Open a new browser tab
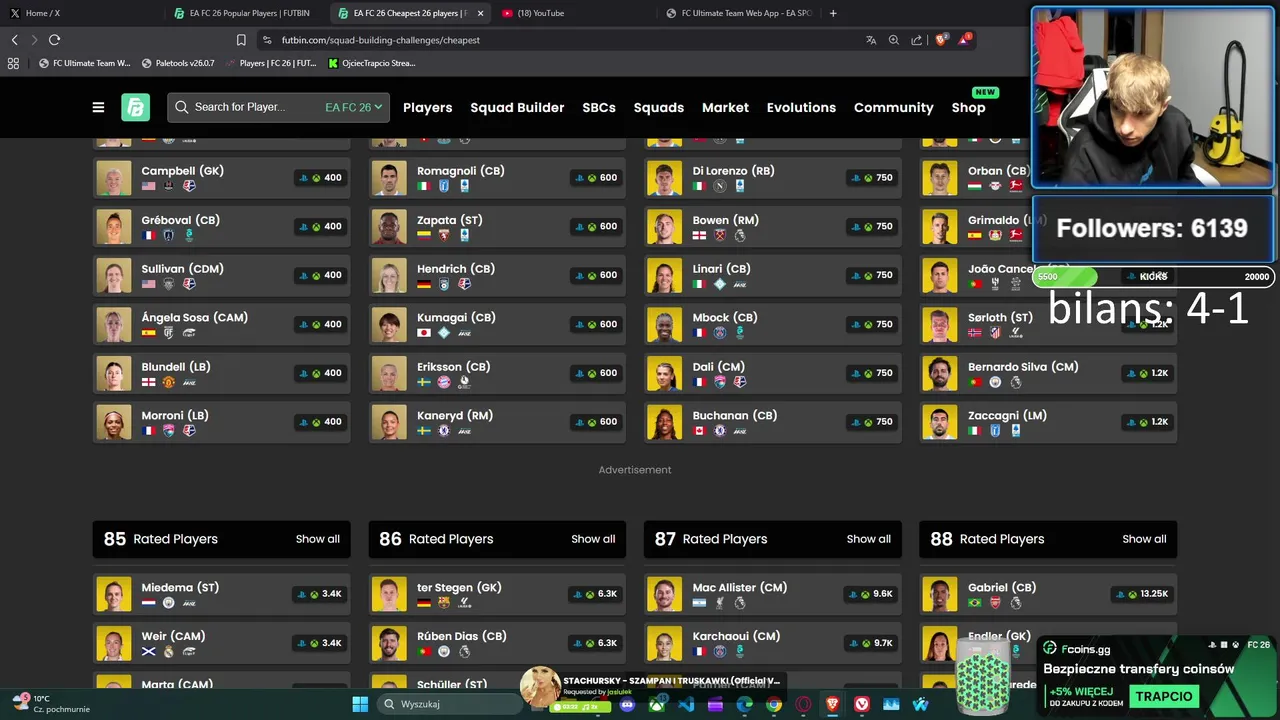 833,13
